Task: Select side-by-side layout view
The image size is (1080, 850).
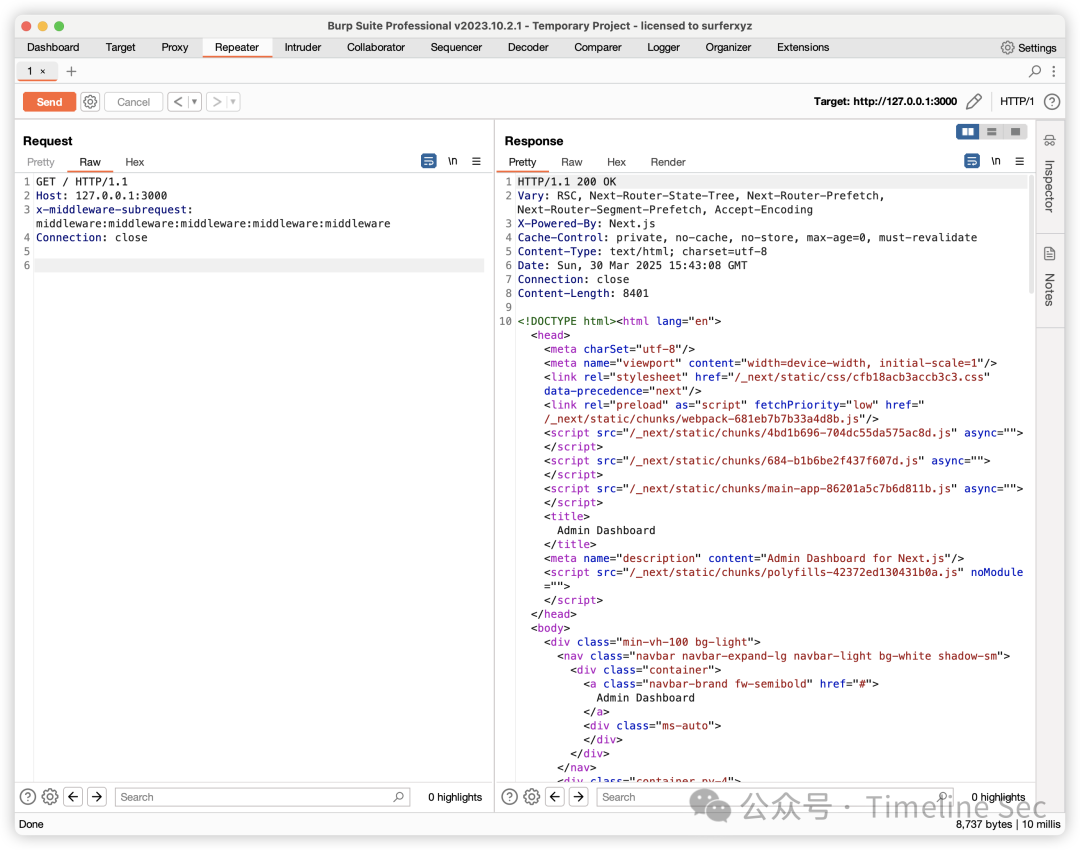Action: tap(968, 132)
